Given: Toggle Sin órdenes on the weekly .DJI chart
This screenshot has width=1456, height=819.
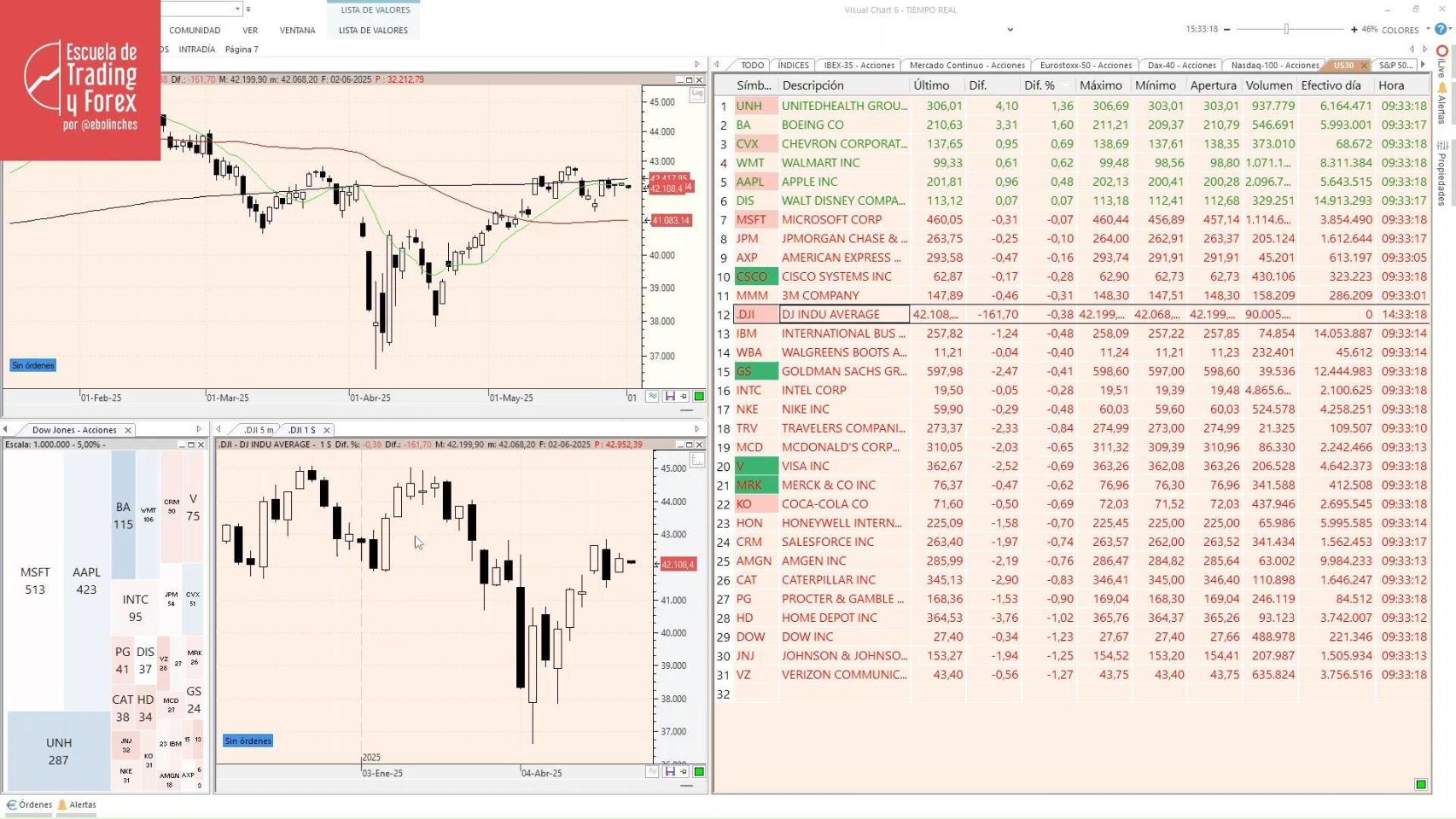Looking at the screenshot, I should coord(247,741).
